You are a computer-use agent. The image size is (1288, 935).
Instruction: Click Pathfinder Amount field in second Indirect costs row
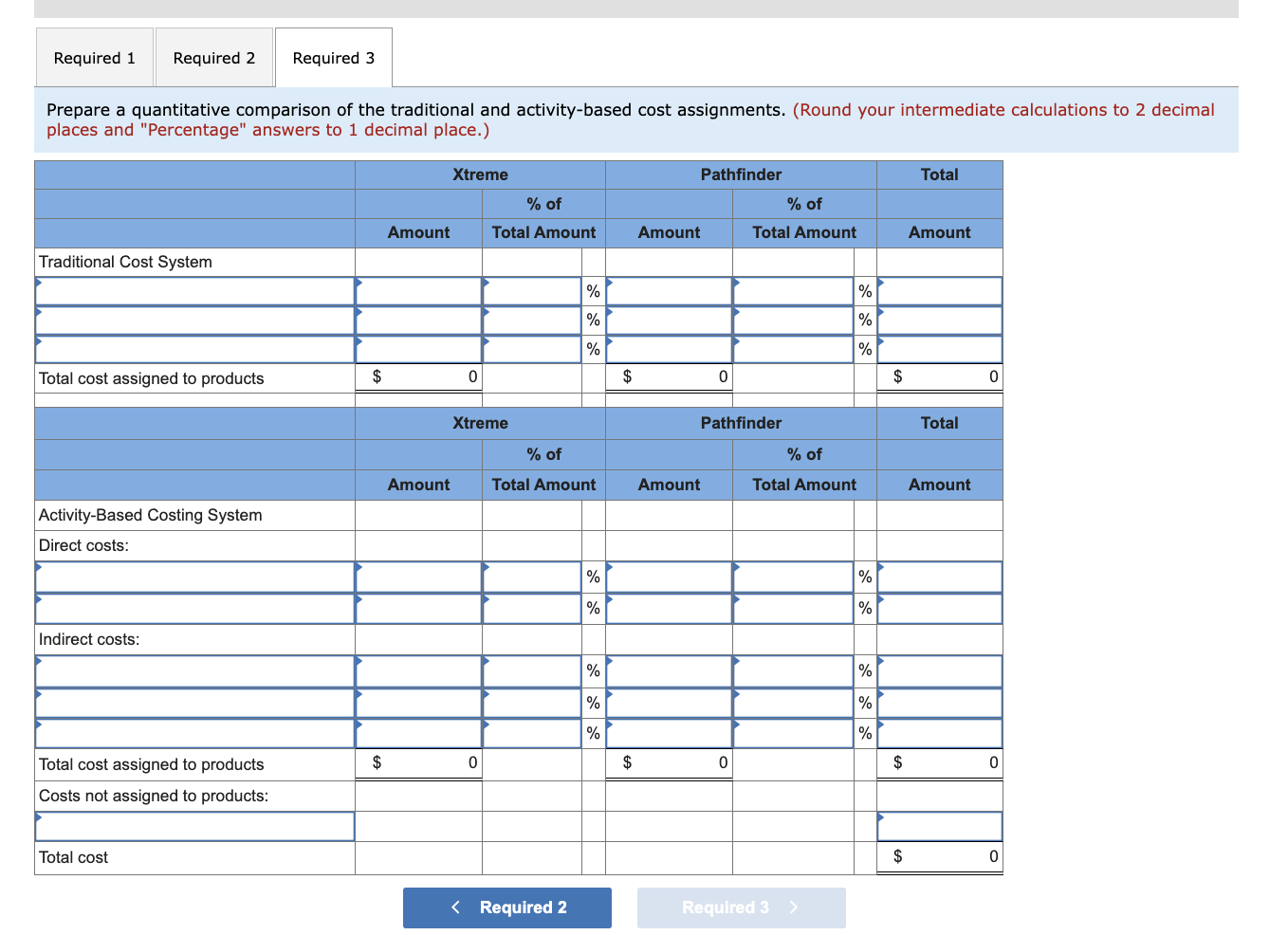[x=669, y=703]
